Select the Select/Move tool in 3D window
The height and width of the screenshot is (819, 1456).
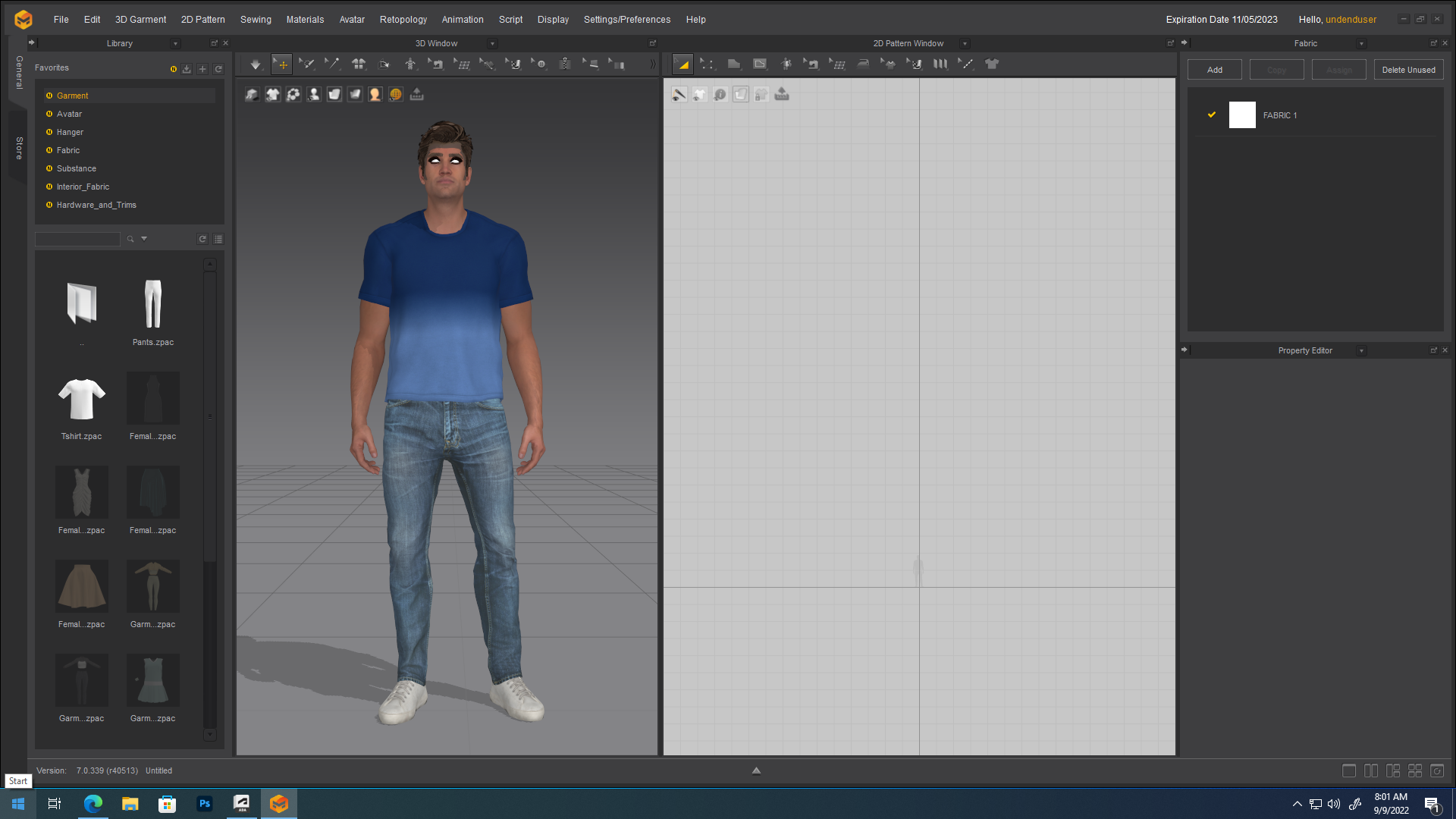click(x=281, y=64)
